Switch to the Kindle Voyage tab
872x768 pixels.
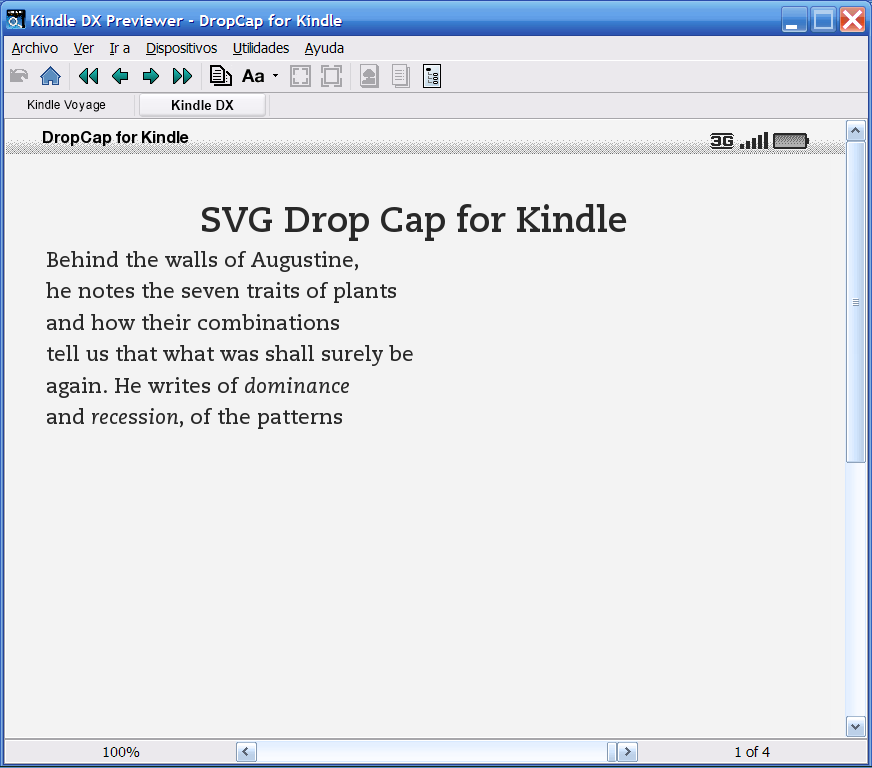coord(66,105)
